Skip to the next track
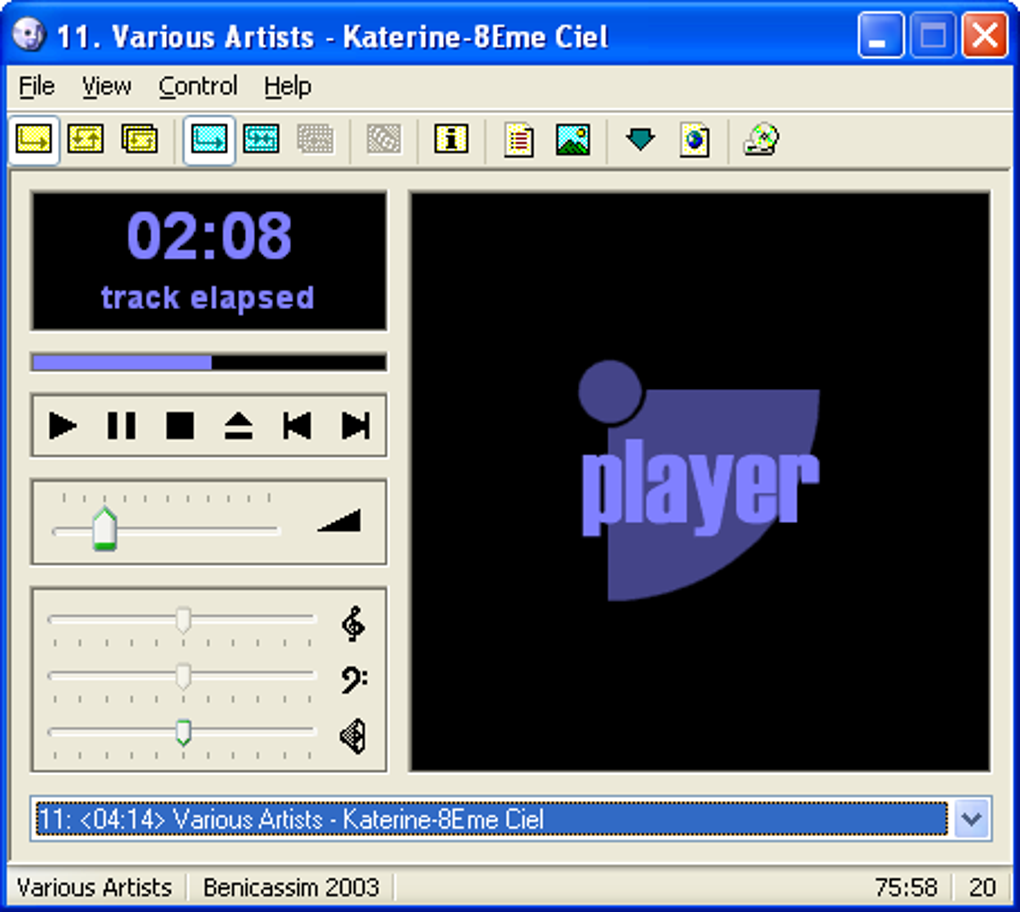1020x912 pixels. [355, 426]
